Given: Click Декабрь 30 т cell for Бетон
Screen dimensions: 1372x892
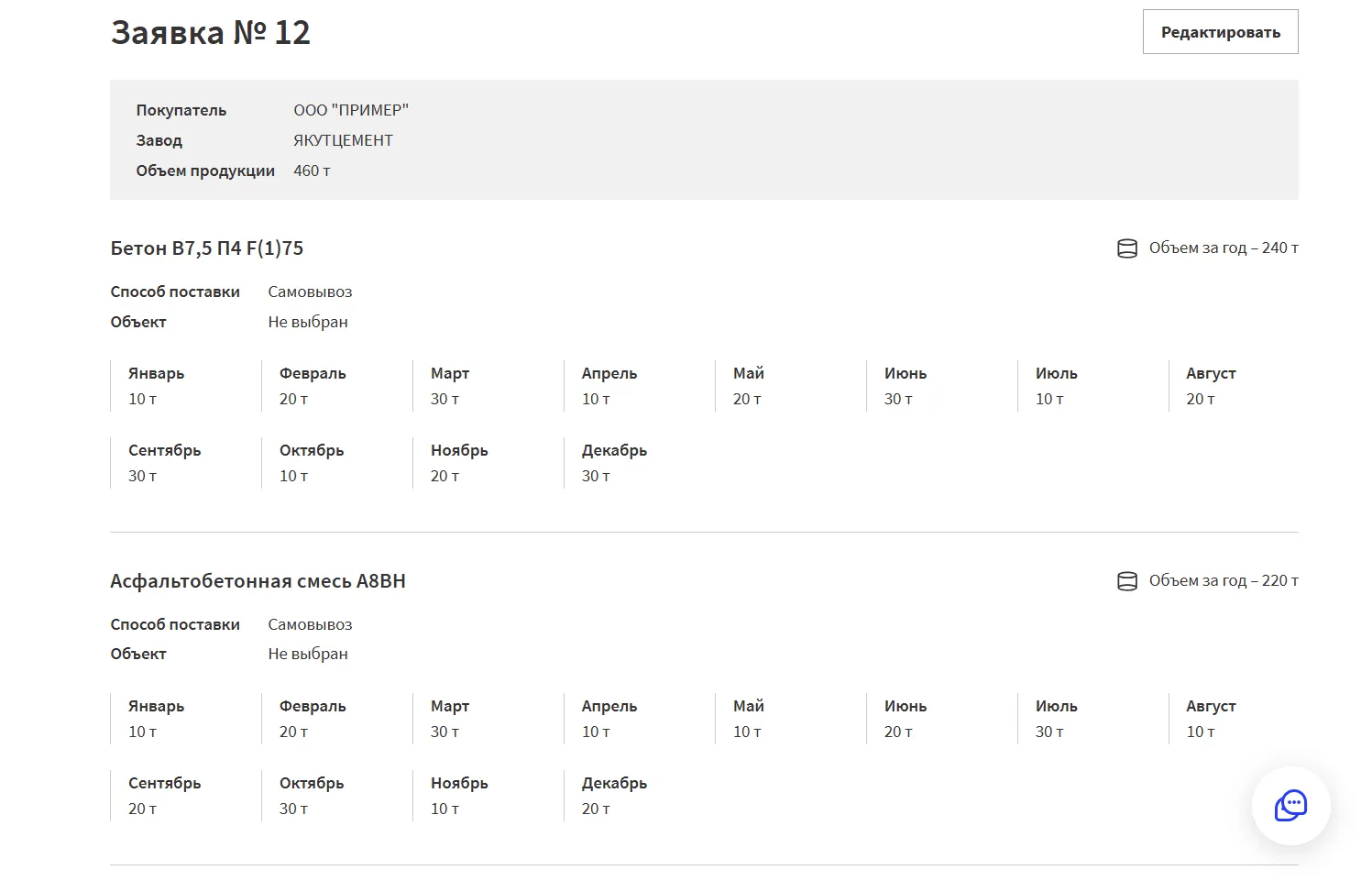Looking at the screenshot, I should [614, 463].
